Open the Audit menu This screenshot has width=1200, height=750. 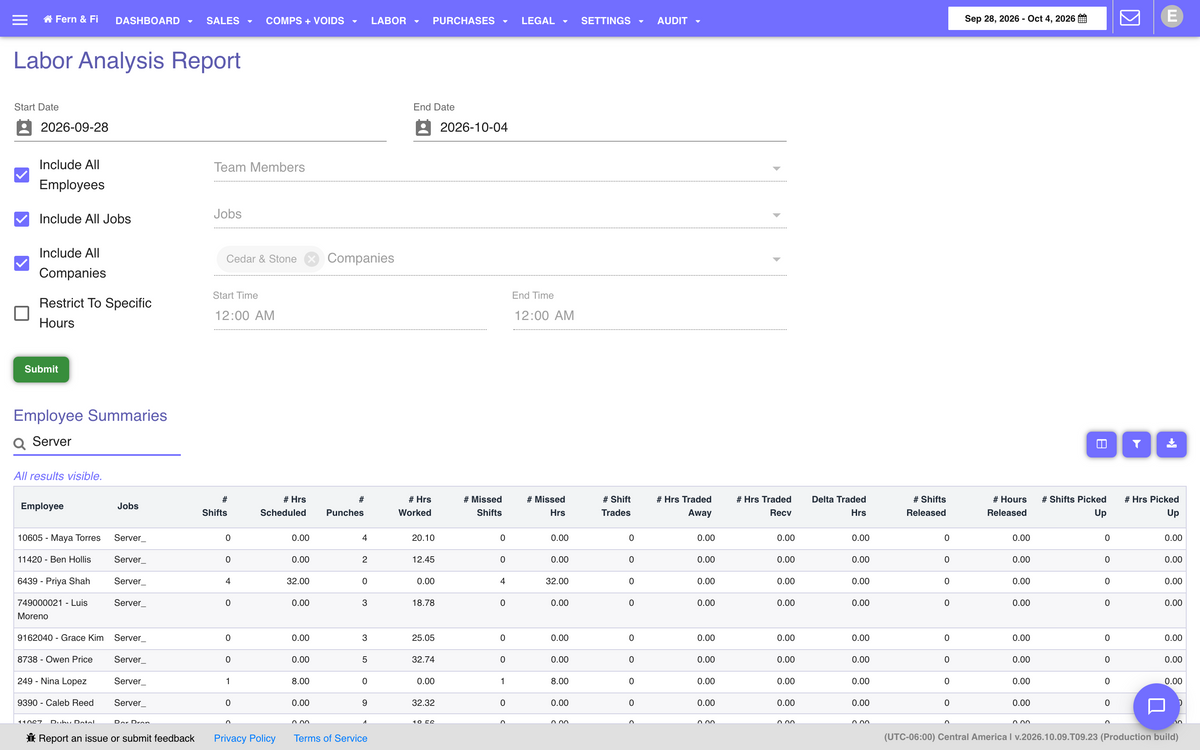pyautogui.click(x=679, y=20)
